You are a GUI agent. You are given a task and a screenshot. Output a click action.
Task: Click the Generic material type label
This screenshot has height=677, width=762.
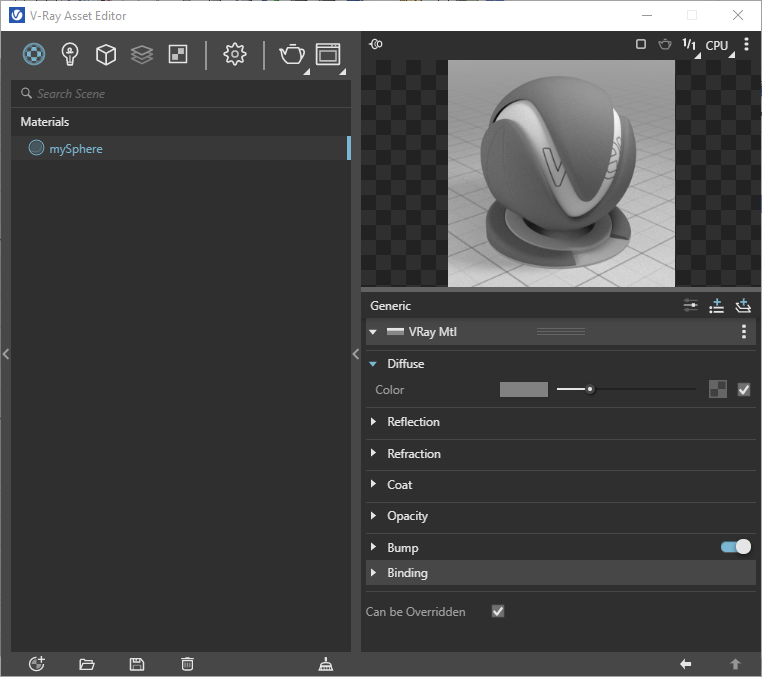(390, 306)
